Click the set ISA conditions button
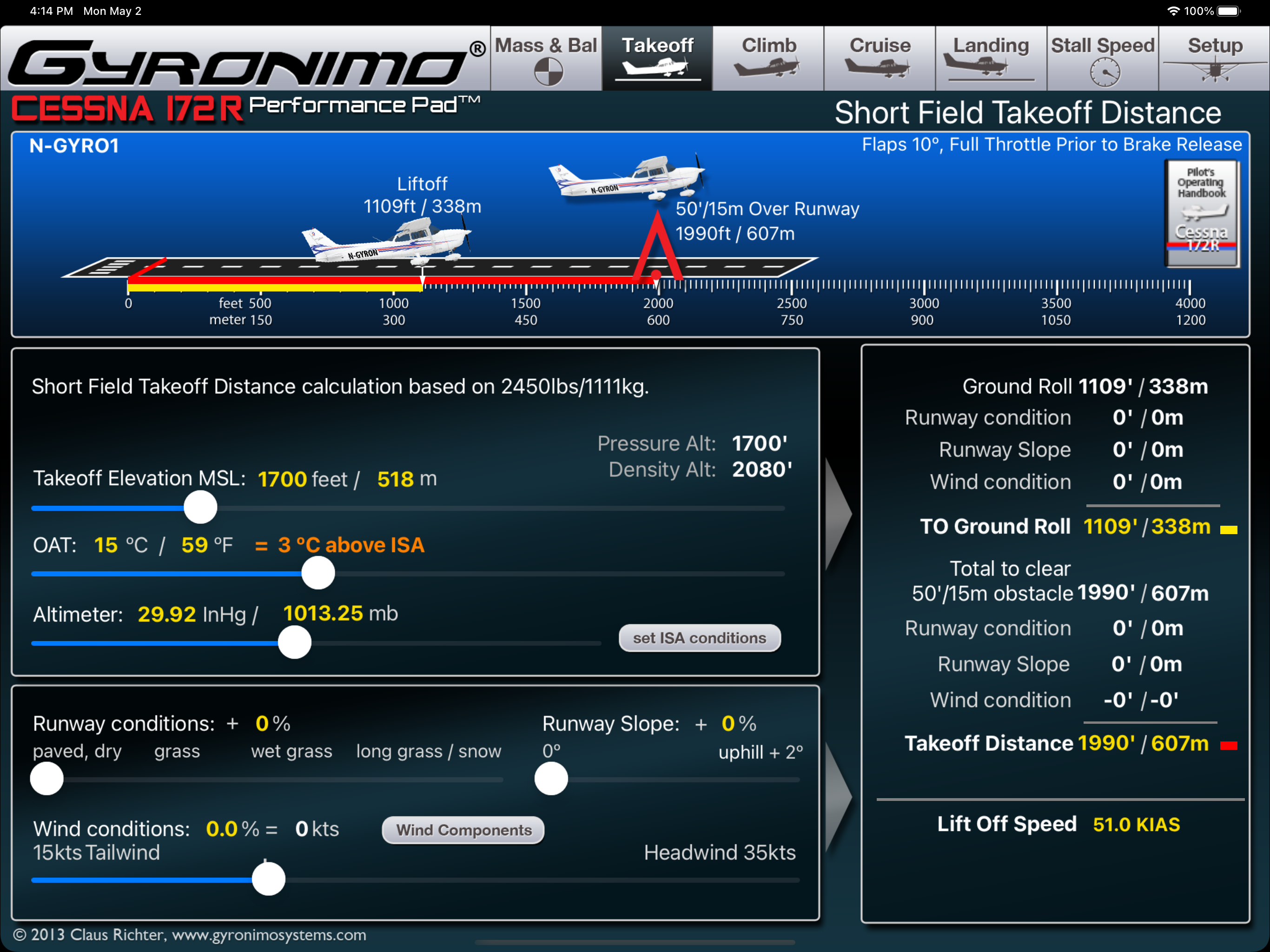1270x952 pixels. point(699,638)
